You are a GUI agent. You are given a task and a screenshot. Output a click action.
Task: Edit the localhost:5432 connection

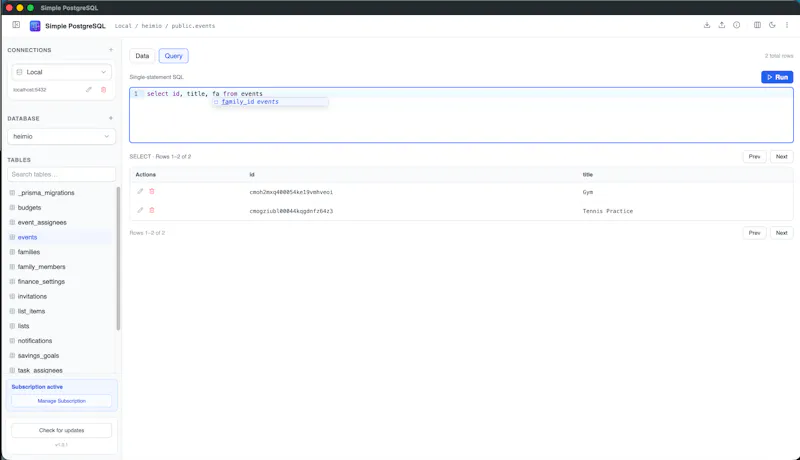[89, 90]
